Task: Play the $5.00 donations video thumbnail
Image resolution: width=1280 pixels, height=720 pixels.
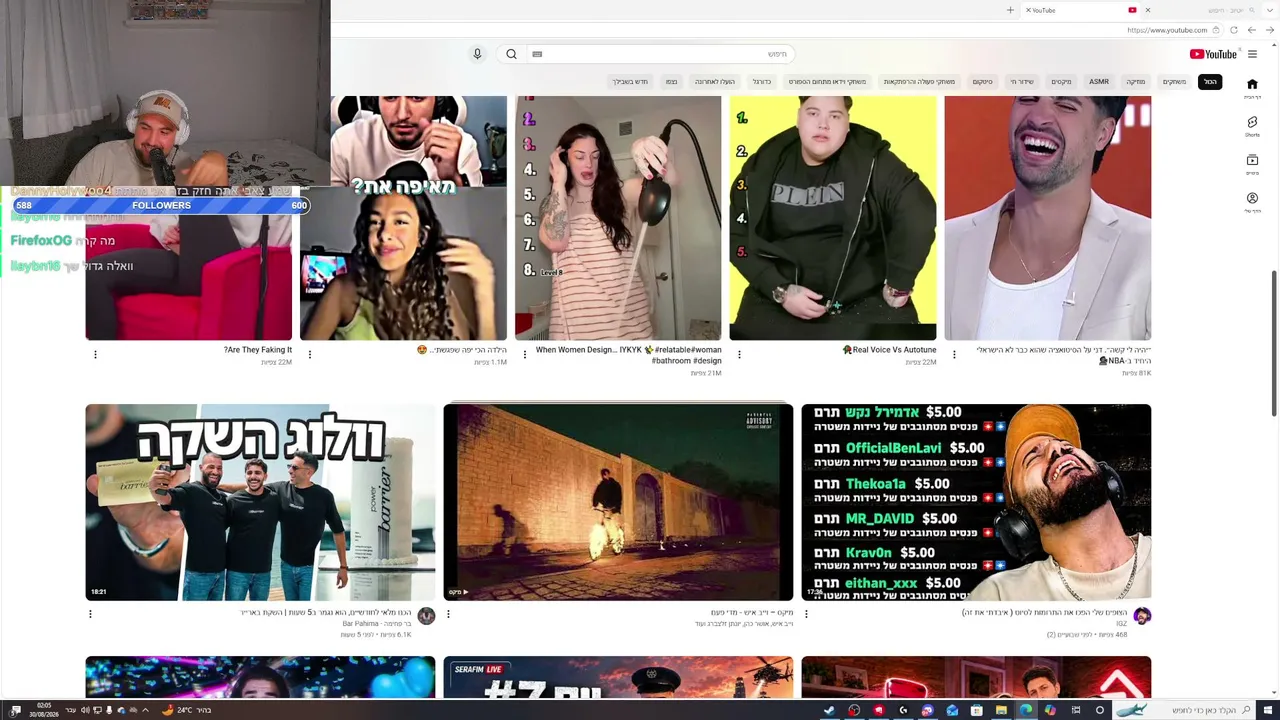Action: [x=976, y=502]
